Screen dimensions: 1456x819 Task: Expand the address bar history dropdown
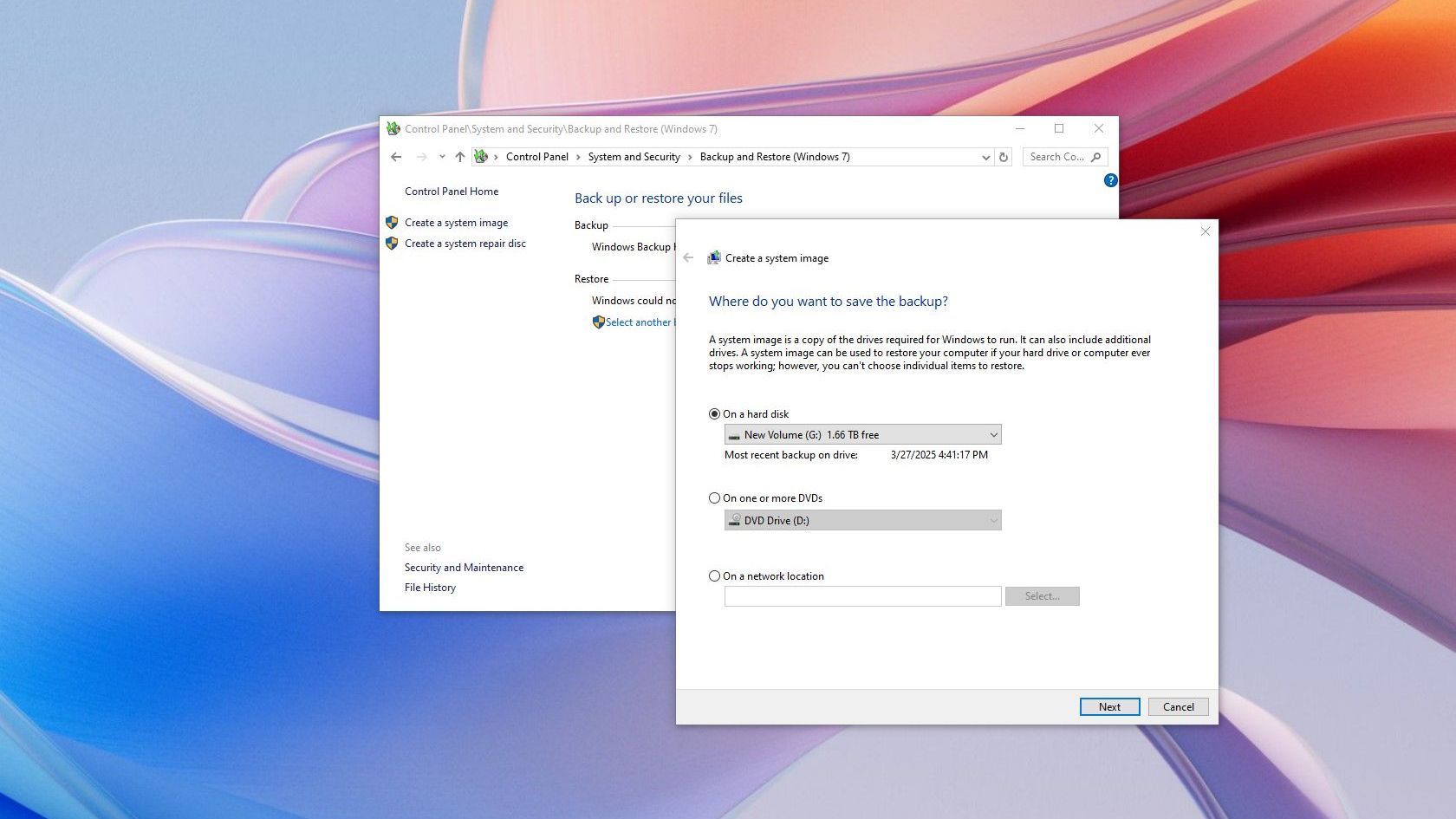(985, 157)
